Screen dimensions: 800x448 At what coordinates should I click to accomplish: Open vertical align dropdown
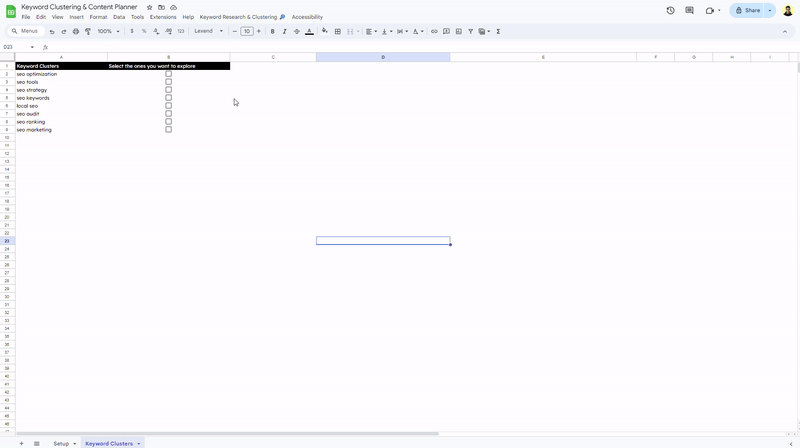387,32
